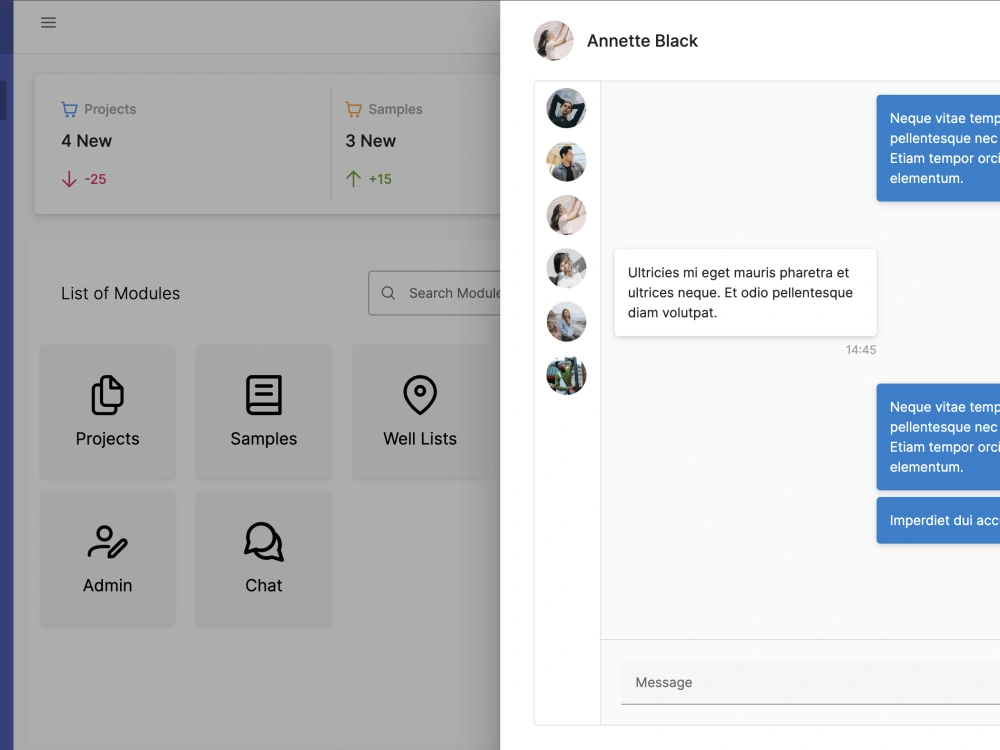Click the second blue "Neque vitae" message

(938, 437)
